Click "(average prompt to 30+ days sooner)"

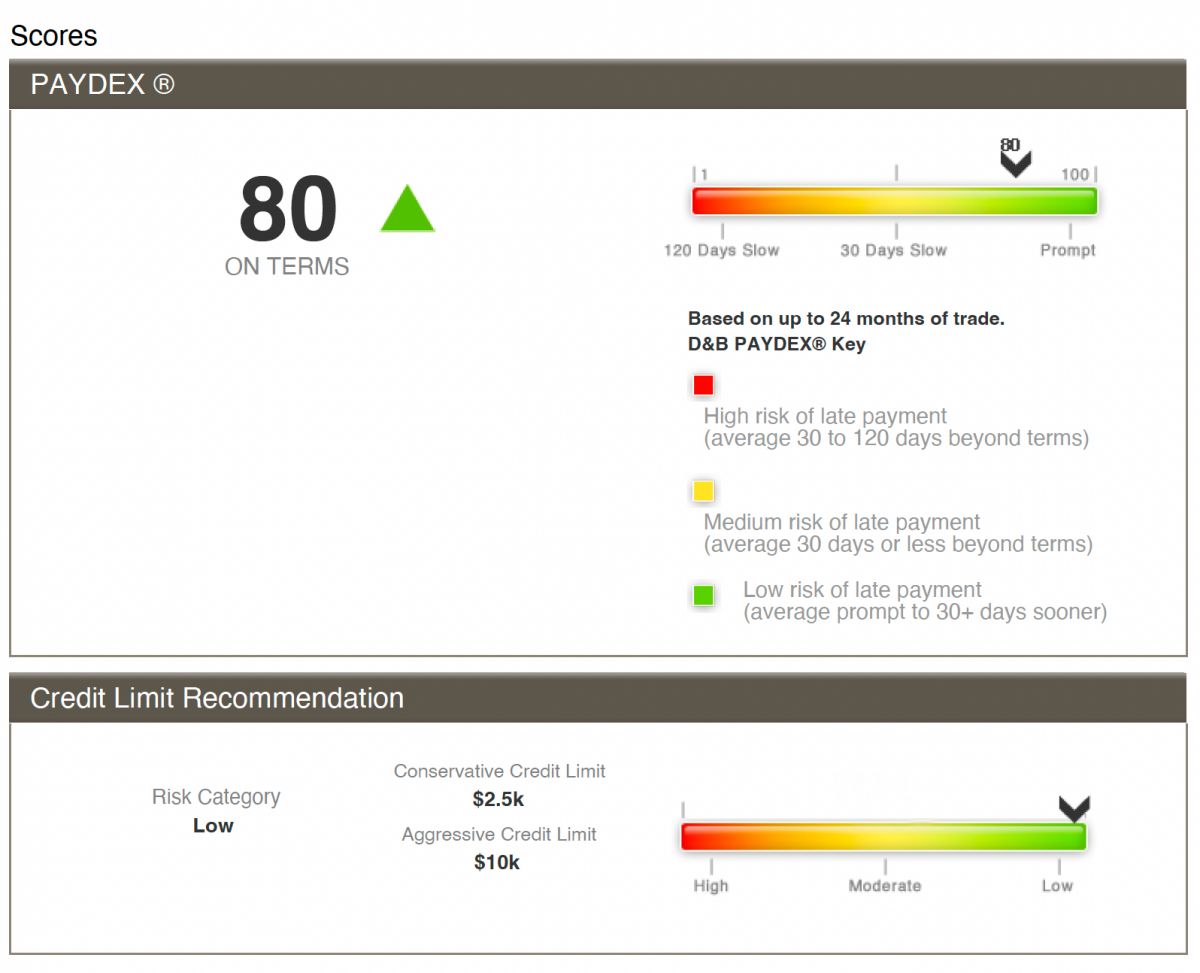point(925,612)
